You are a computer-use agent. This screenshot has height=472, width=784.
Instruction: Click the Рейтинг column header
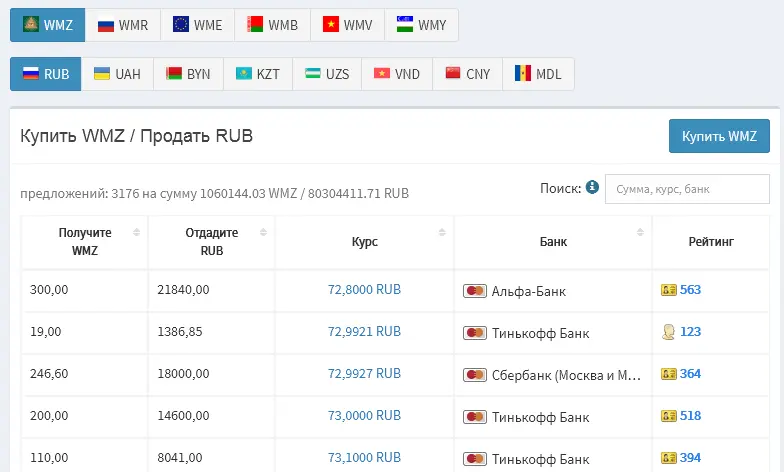click(711, 242)
